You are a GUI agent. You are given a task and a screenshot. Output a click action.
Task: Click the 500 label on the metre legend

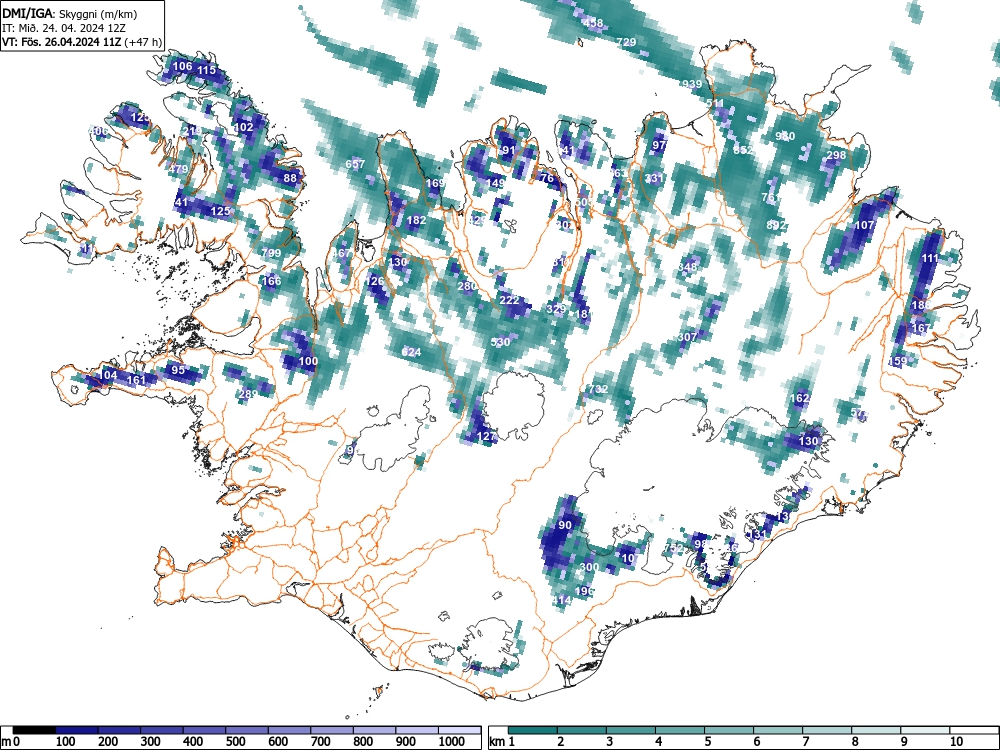(x=235, y=742)
